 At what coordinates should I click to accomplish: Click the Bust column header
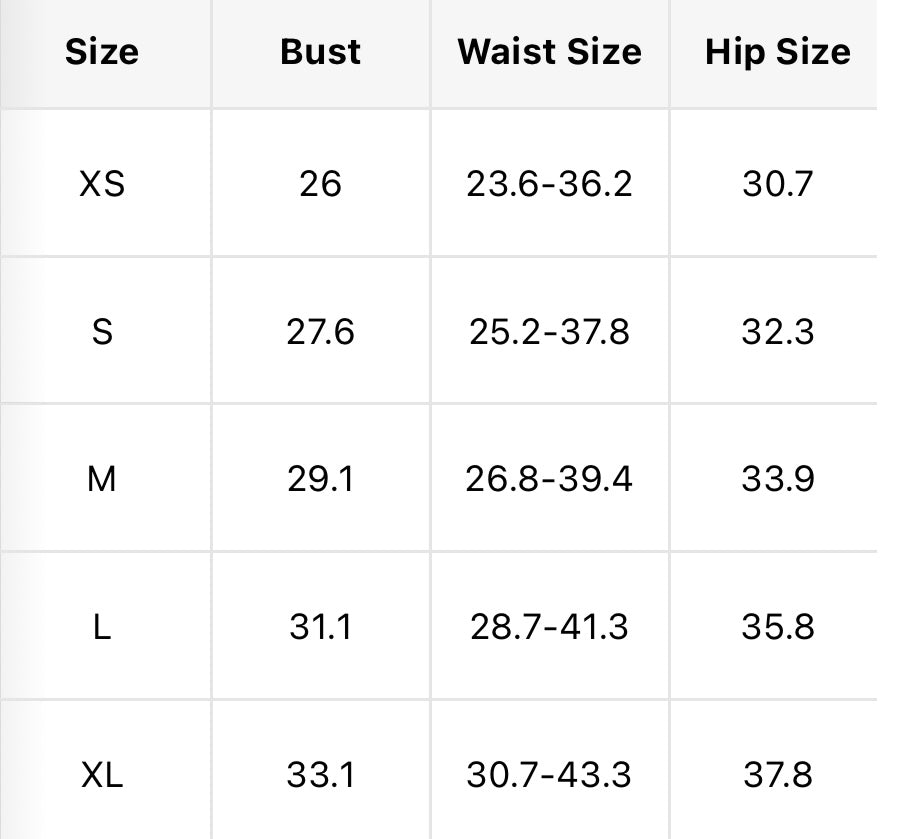tap(320, 52)
